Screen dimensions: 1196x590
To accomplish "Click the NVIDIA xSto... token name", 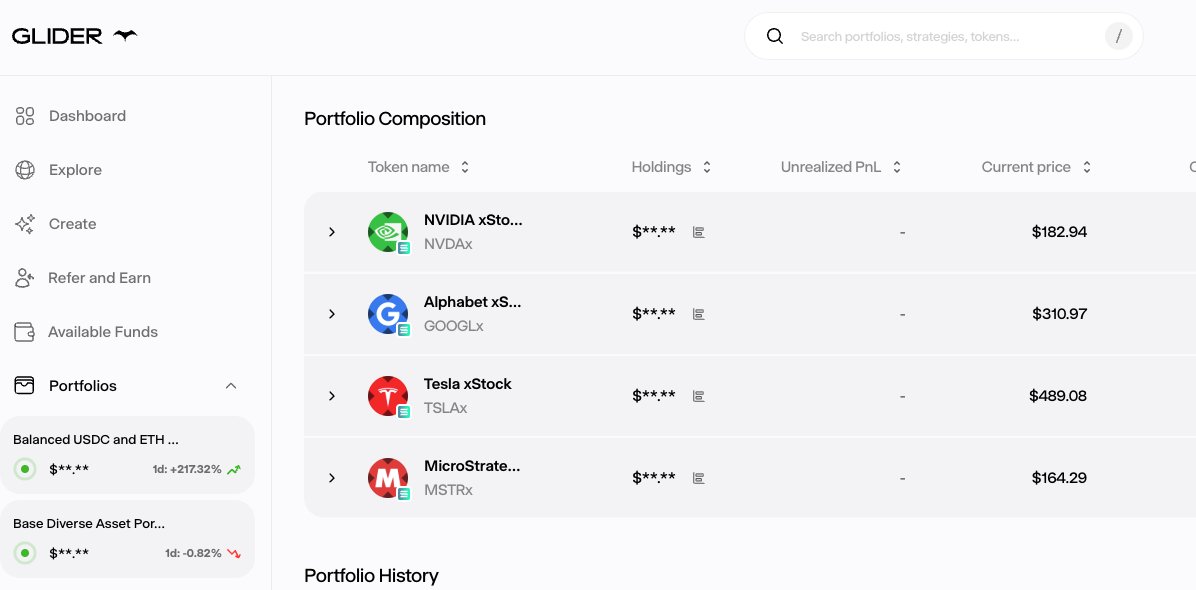I will pyautogui.click(x=473, y=220).
